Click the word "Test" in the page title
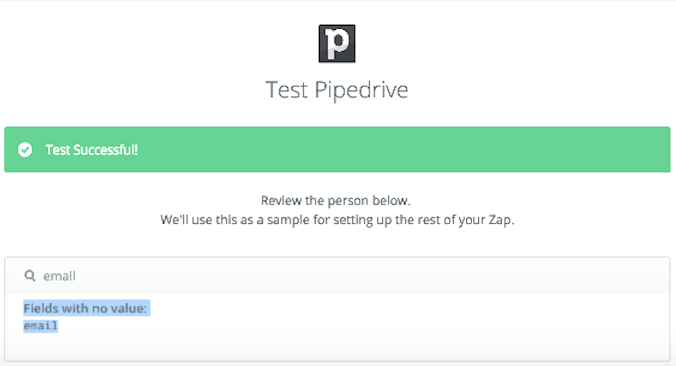The height and width of the screenshot is (366, 676). 287,90
